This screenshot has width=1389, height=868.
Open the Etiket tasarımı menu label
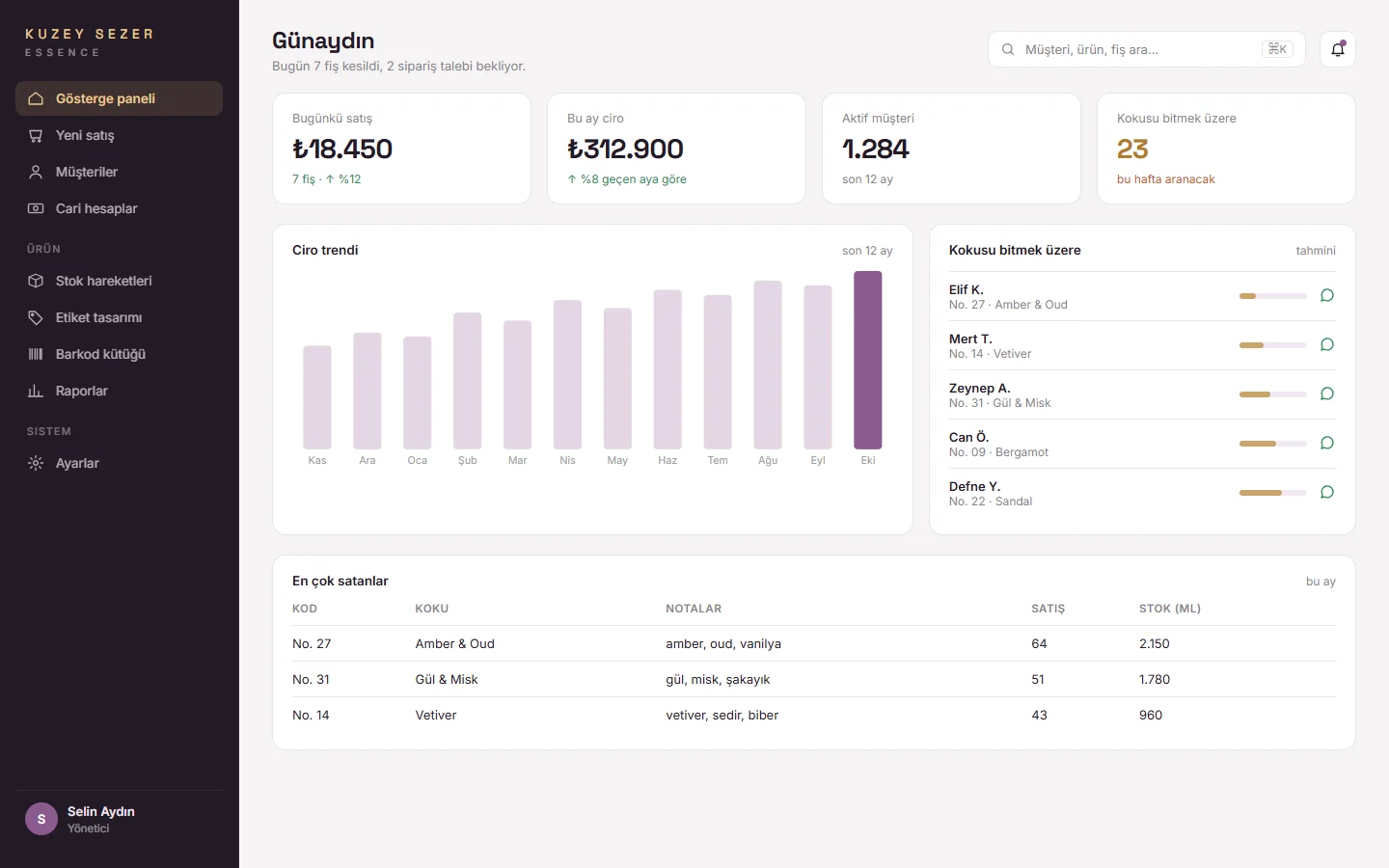pos(98,317)
